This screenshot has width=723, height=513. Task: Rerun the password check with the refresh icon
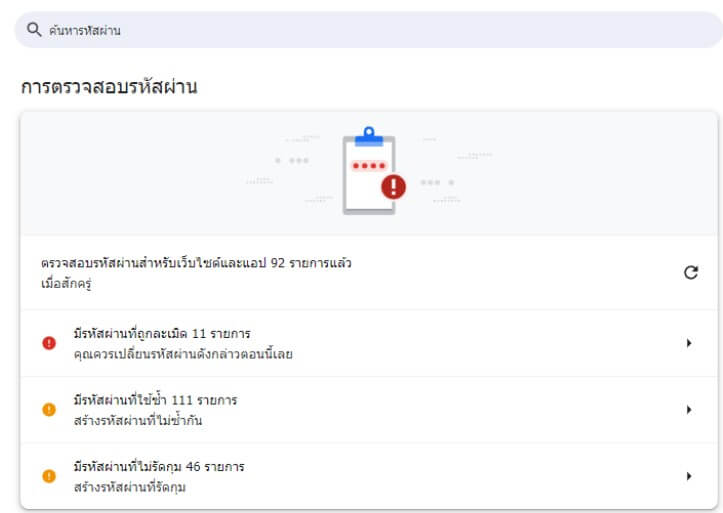(690, 272)
